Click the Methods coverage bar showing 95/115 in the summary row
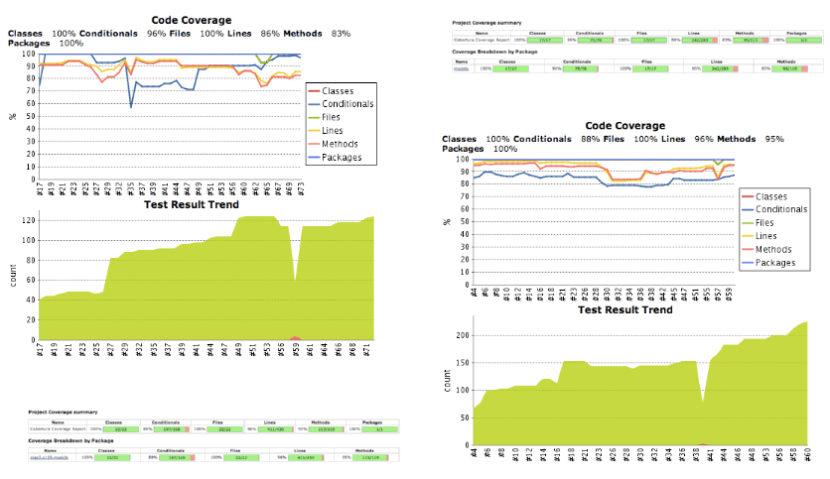 pyautogui.click(x=751, y=40)
